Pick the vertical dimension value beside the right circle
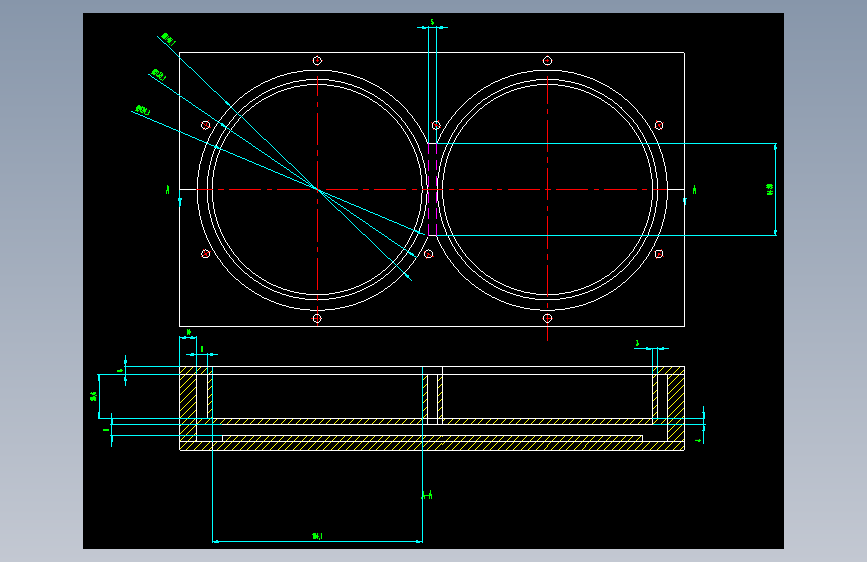867x562 pixels. (769, 189)
